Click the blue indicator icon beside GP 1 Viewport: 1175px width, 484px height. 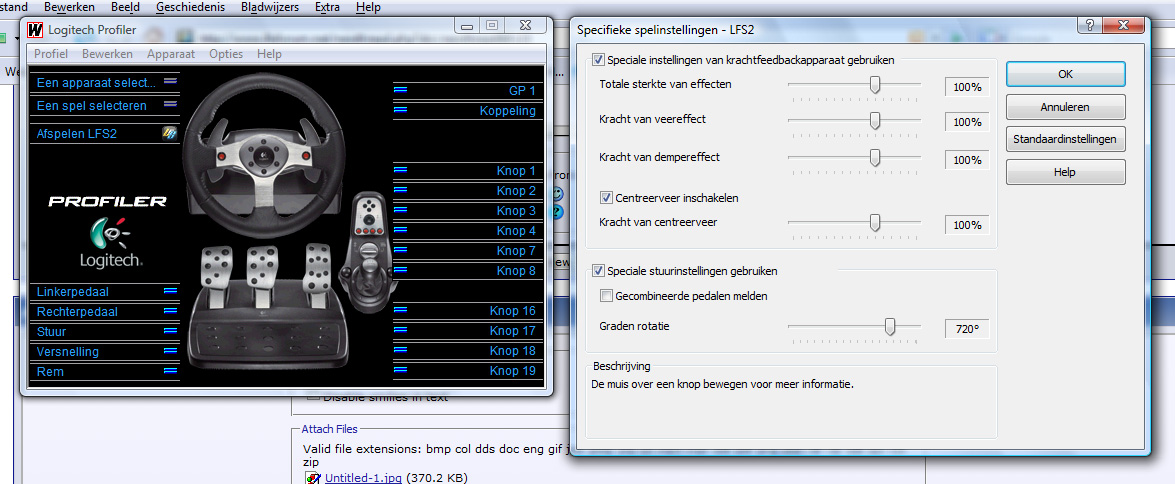coord(400,91)
